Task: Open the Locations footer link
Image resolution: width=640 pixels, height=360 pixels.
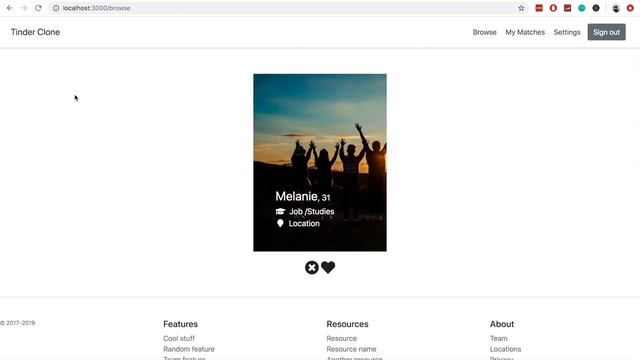Action: click(x=505, y=349)
